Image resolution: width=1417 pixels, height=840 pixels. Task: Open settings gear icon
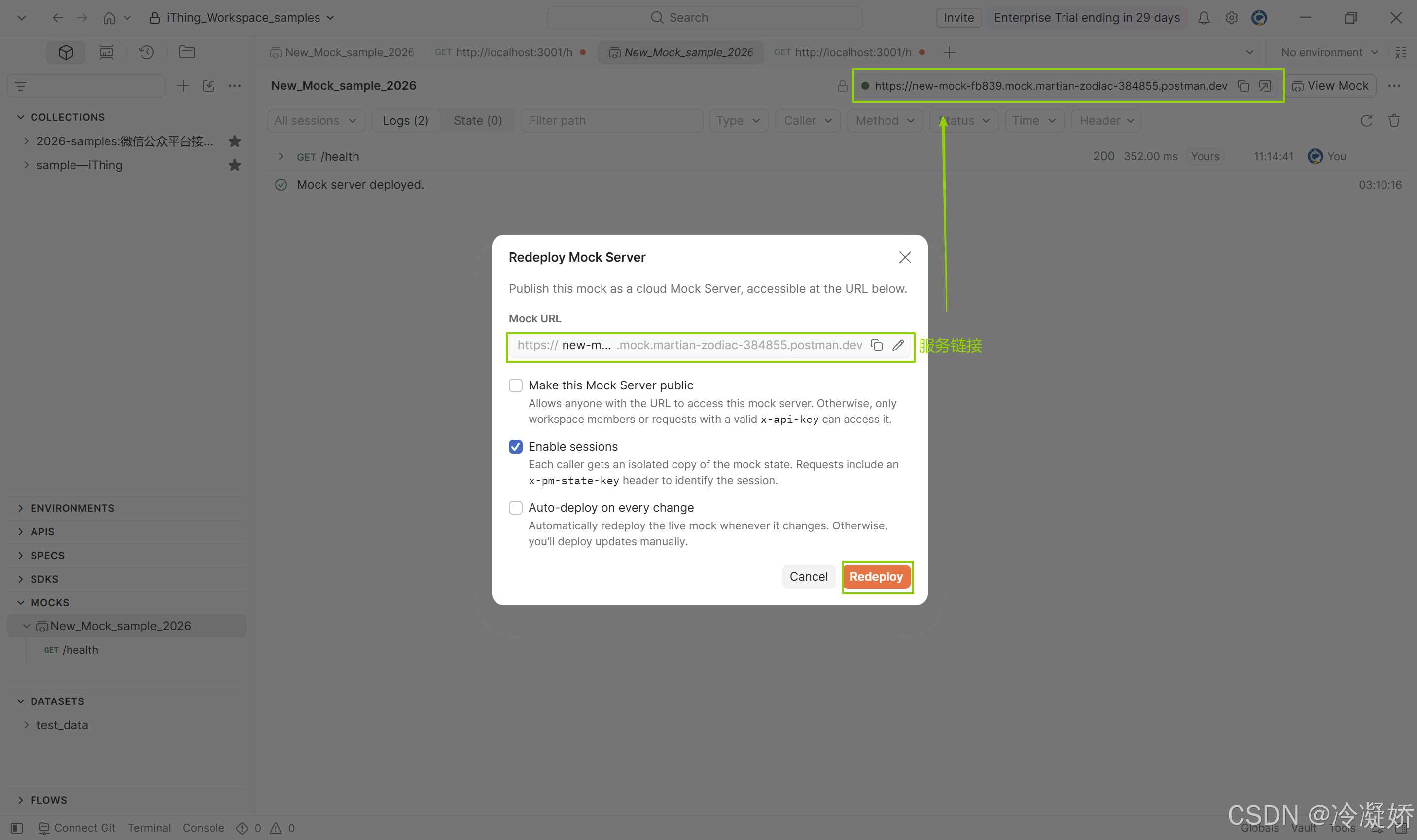point(1231,18)
